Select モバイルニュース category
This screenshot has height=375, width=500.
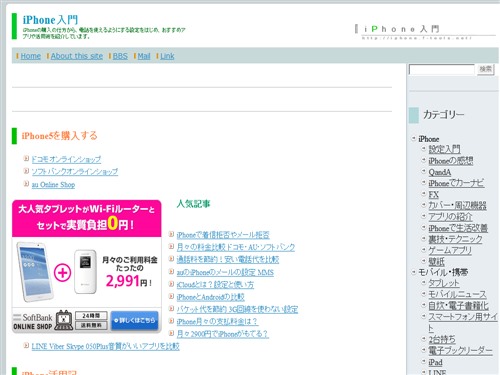457,294
